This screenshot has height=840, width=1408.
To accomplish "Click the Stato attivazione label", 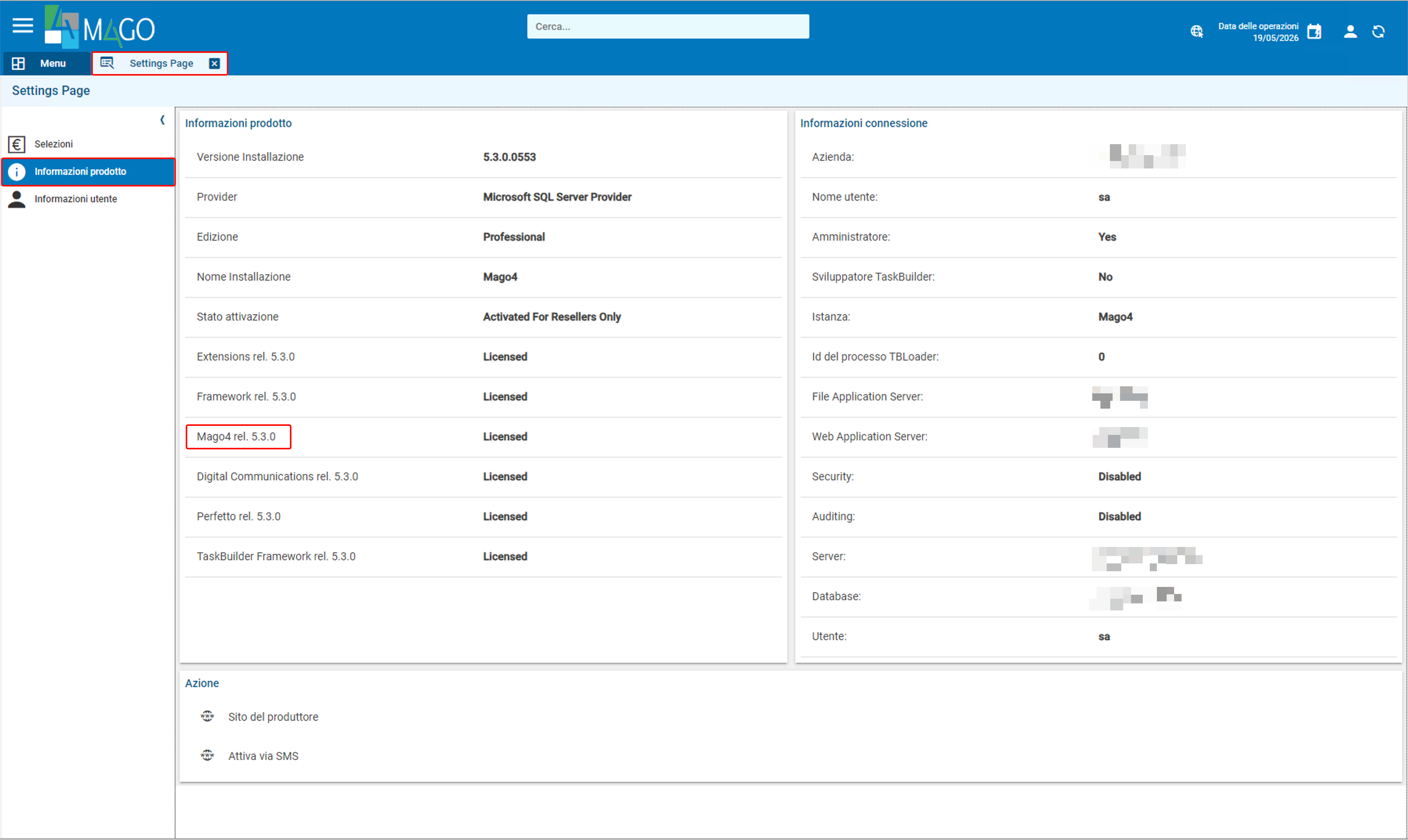I will [238, 317].
